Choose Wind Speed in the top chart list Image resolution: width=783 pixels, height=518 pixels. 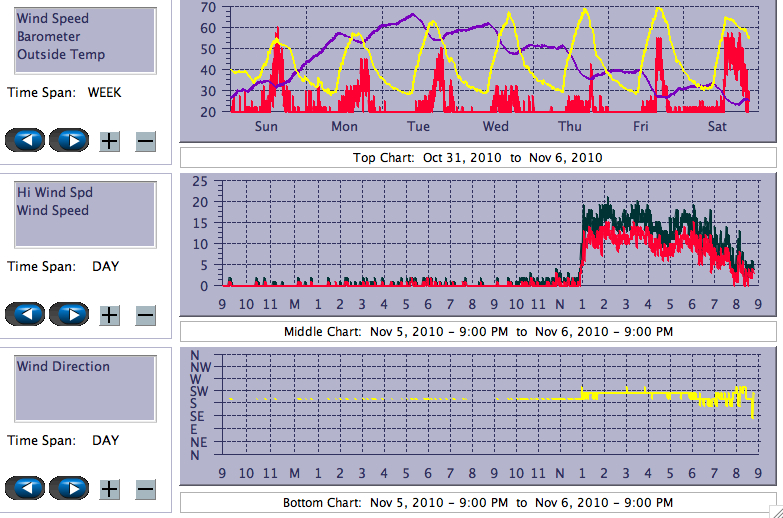point(52,19)
